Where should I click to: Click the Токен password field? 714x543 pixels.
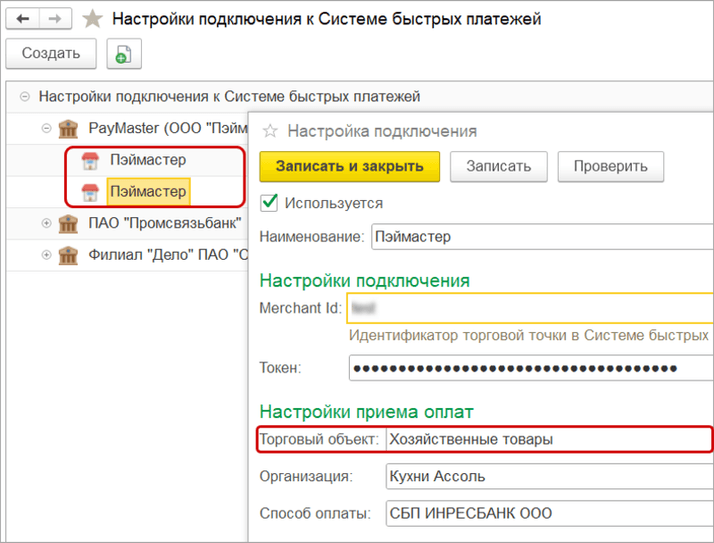click(x=531, y=368)
